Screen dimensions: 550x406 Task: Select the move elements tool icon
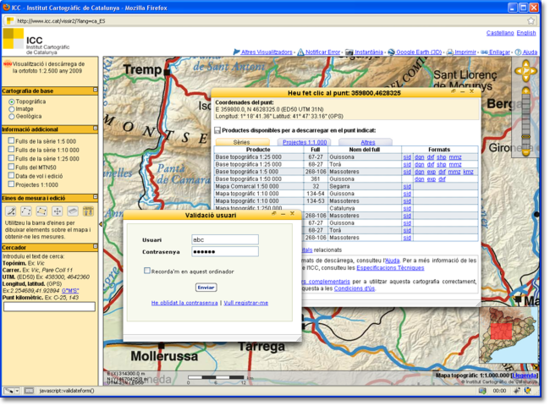(57, 211)
